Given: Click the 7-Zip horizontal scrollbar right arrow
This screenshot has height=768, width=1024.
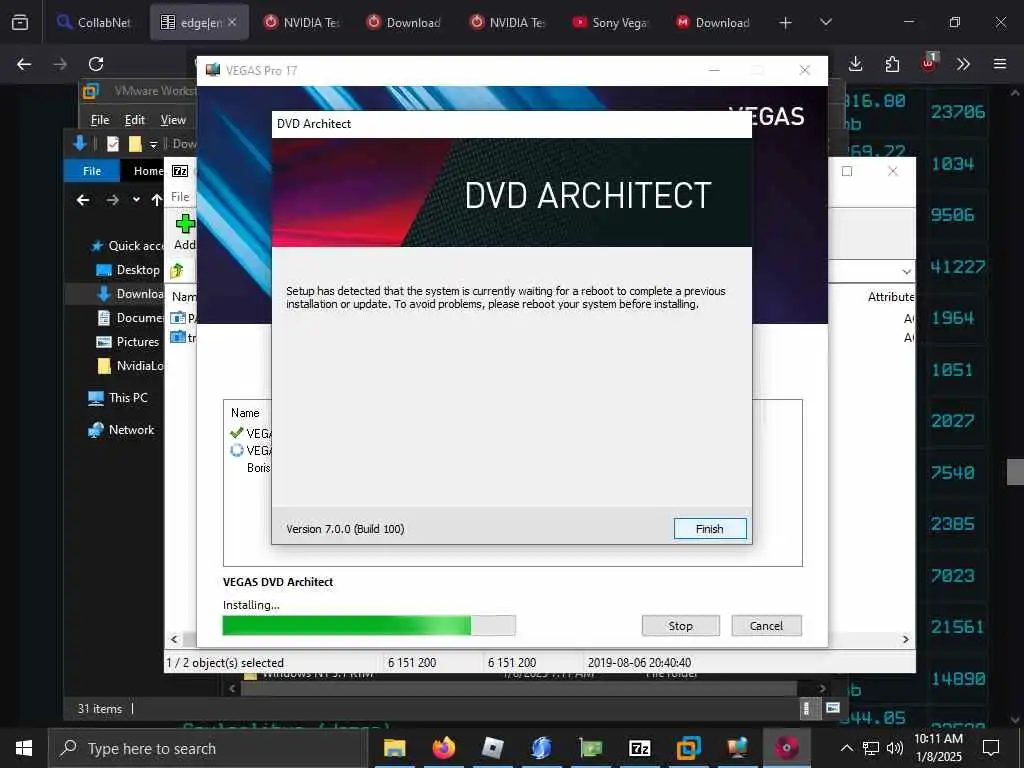Looking at the screenshot, I should pyautogui.click(x=906, y=639).
